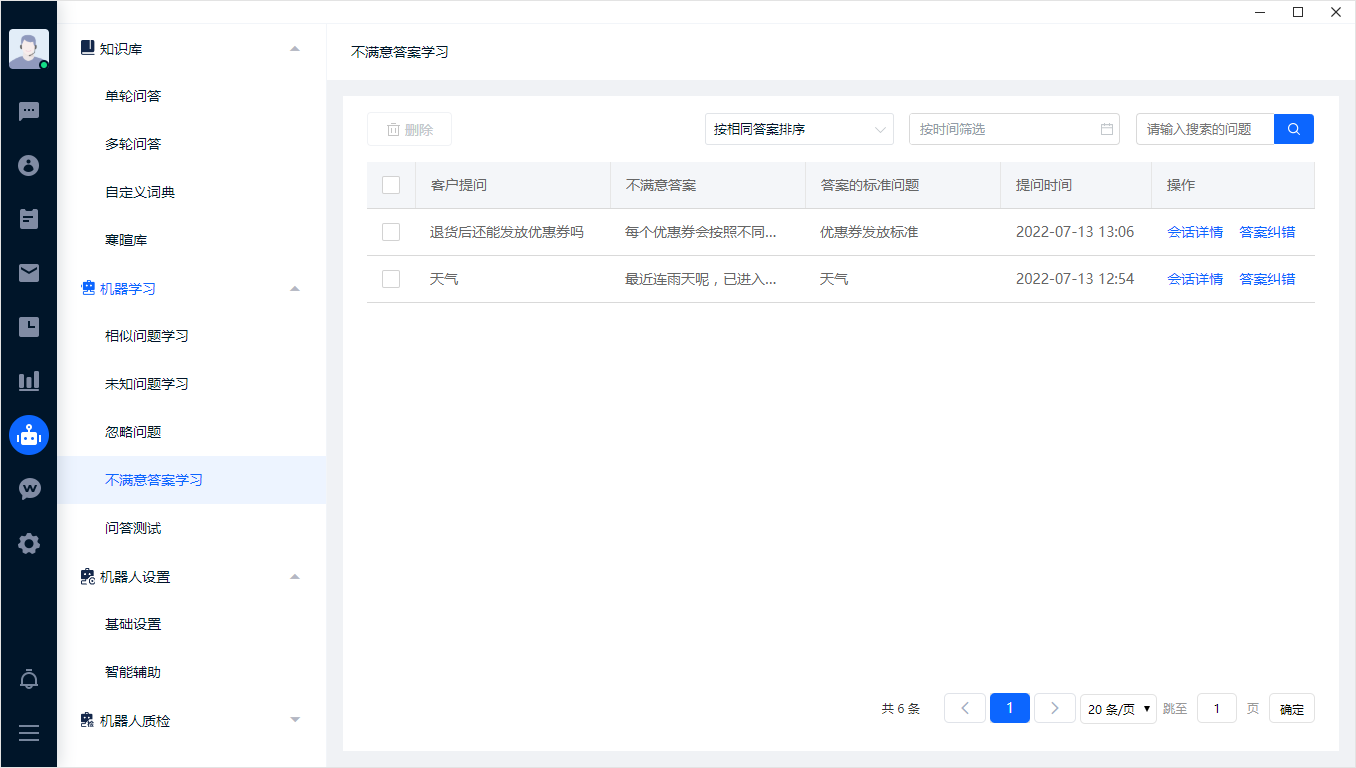This screenshot has height=768, width=1356.
Task: Focus the 跳至 page number field
Action: coord(1217,709)
